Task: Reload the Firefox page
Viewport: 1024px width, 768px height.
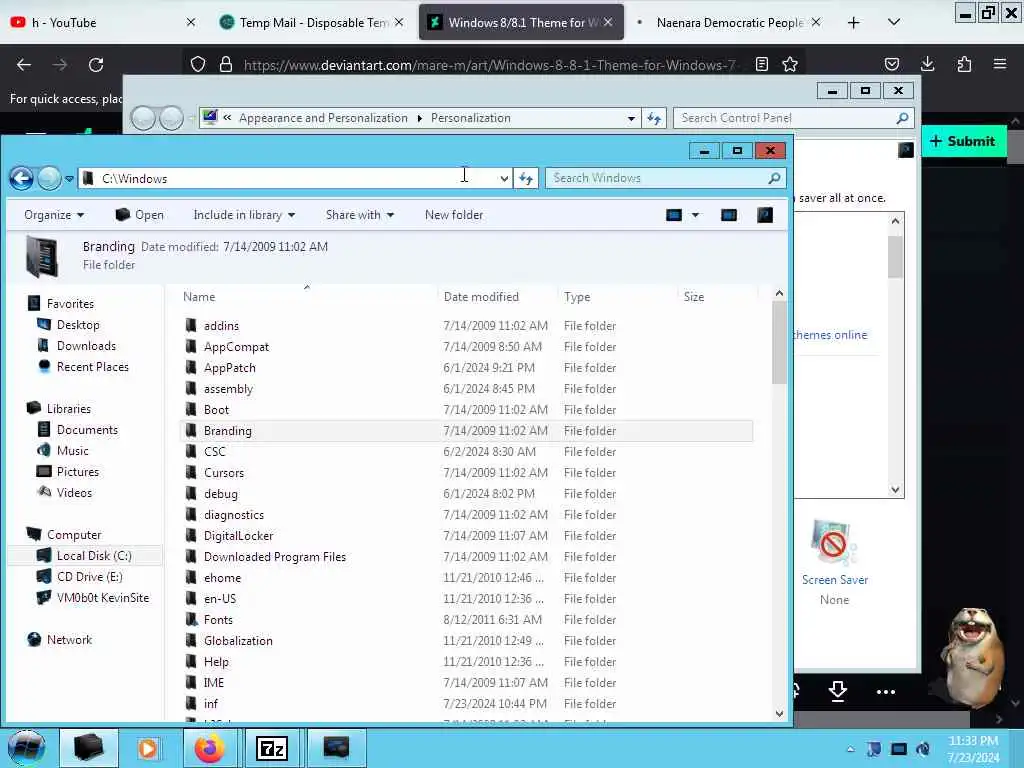Action: (x=96, y=65)
